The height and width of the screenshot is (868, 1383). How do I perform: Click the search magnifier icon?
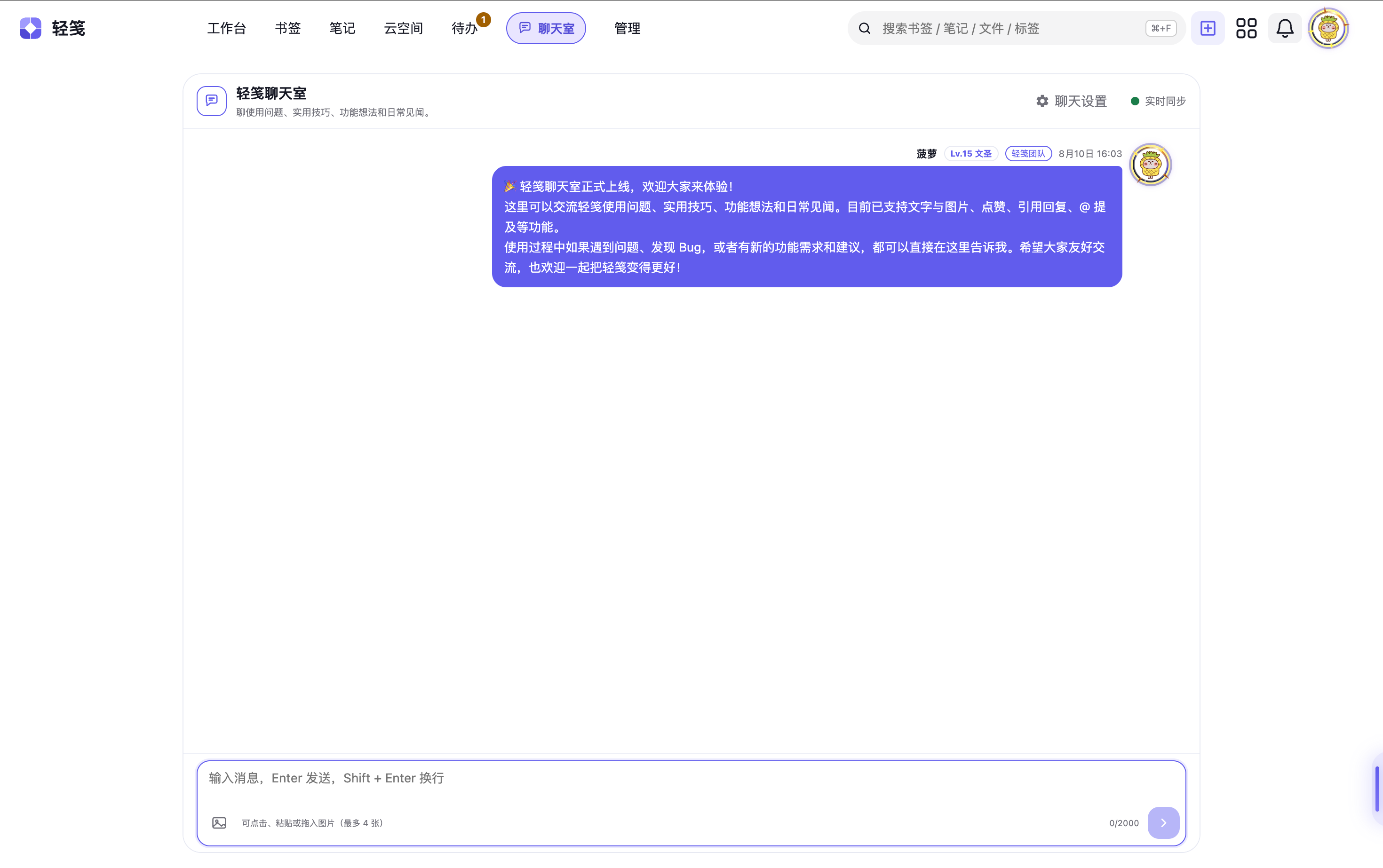865,28
